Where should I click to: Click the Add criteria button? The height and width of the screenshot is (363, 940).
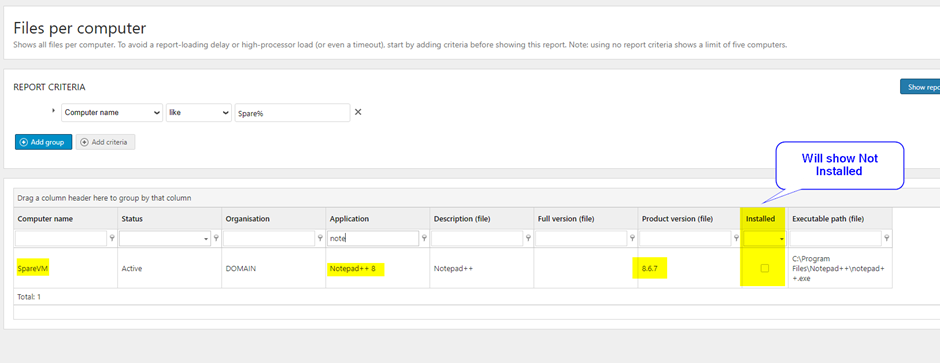[x=106, y=142]
